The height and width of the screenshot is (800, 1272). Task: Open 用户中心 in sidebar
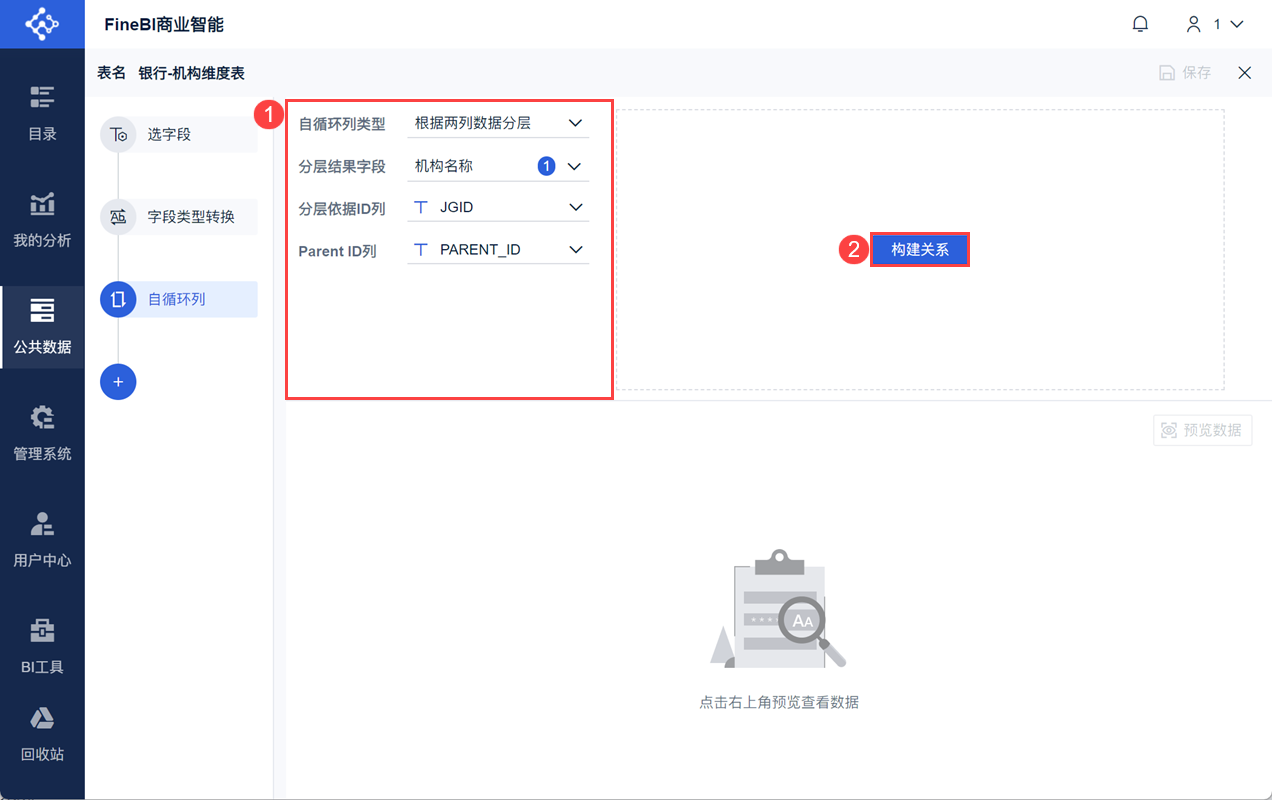click(x=42, y=541)
